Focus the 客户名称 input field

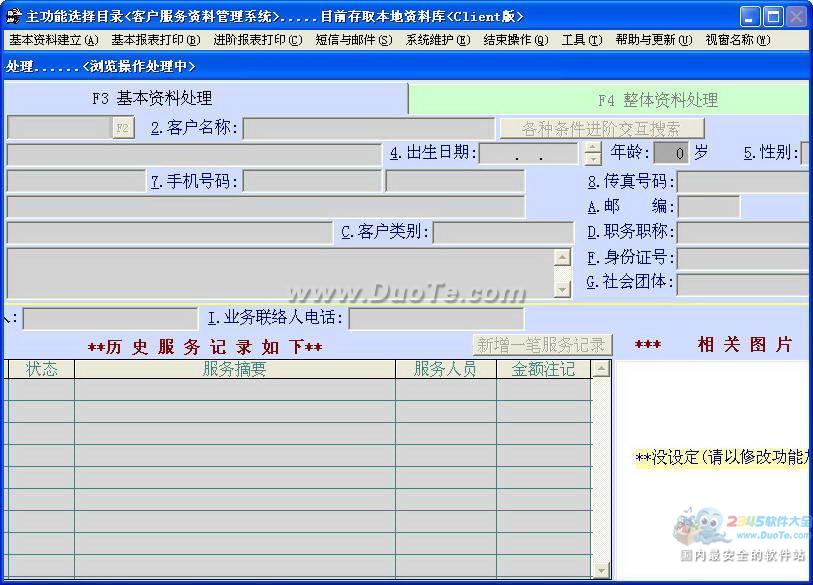pyautogui.click(x=369, y=129)
